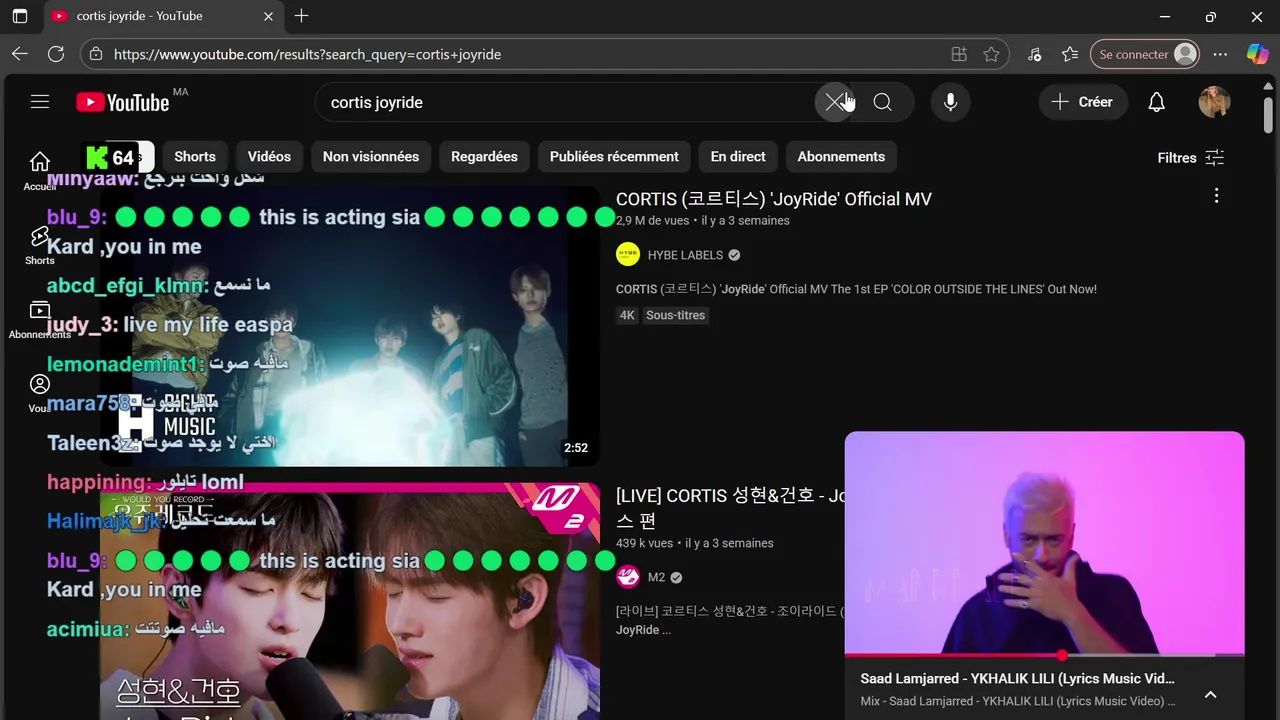Reload the page

click(56, 54)
